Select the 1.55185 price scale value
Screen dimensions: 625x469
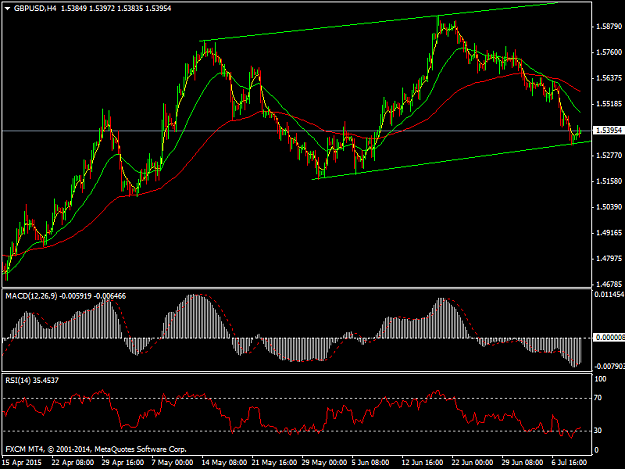609,104
